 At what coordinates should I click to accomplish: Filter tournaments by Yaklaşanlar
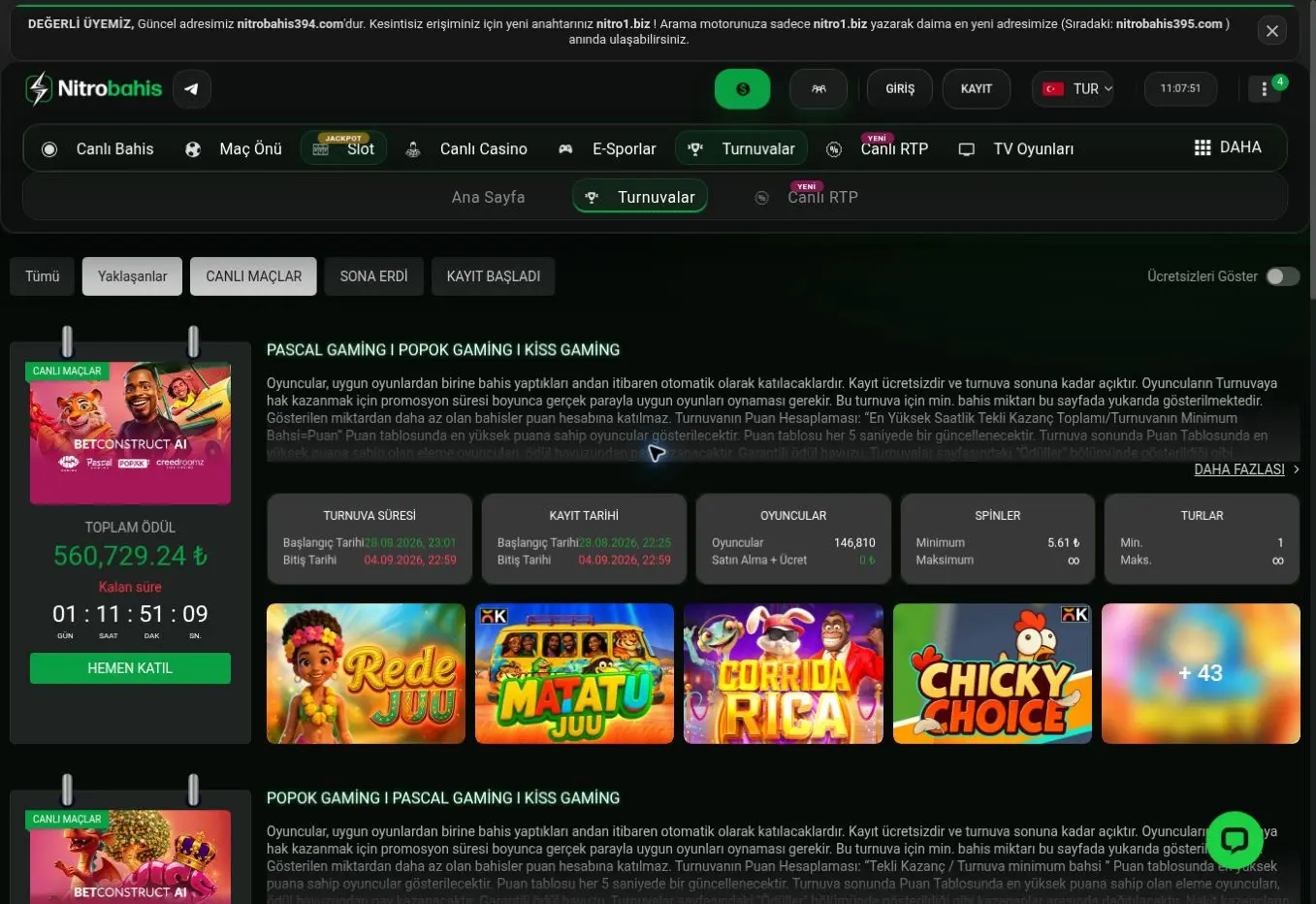click(133, 276)
